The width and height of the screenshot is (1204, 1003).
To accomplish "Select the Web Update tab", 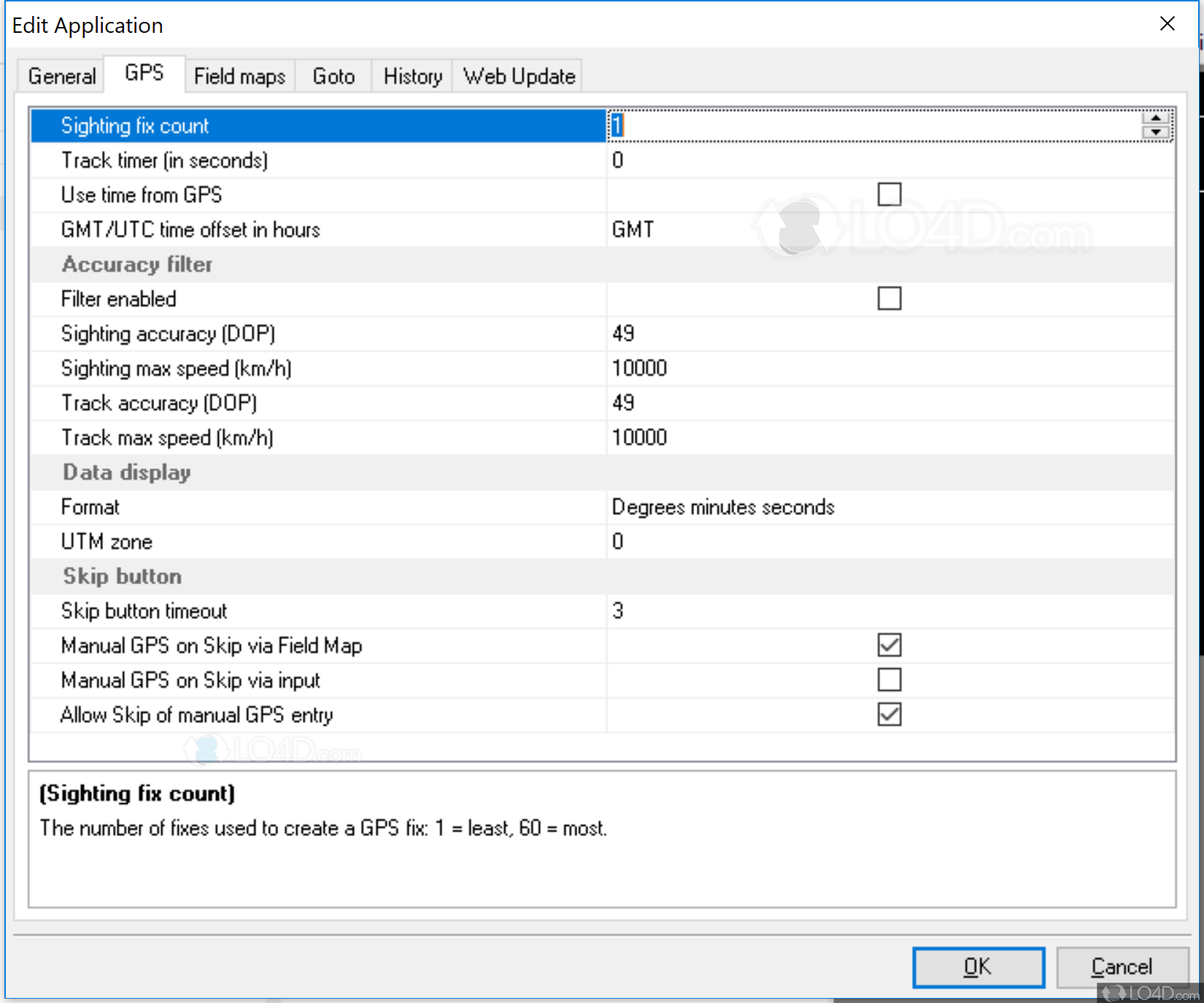I will (519, 77).
